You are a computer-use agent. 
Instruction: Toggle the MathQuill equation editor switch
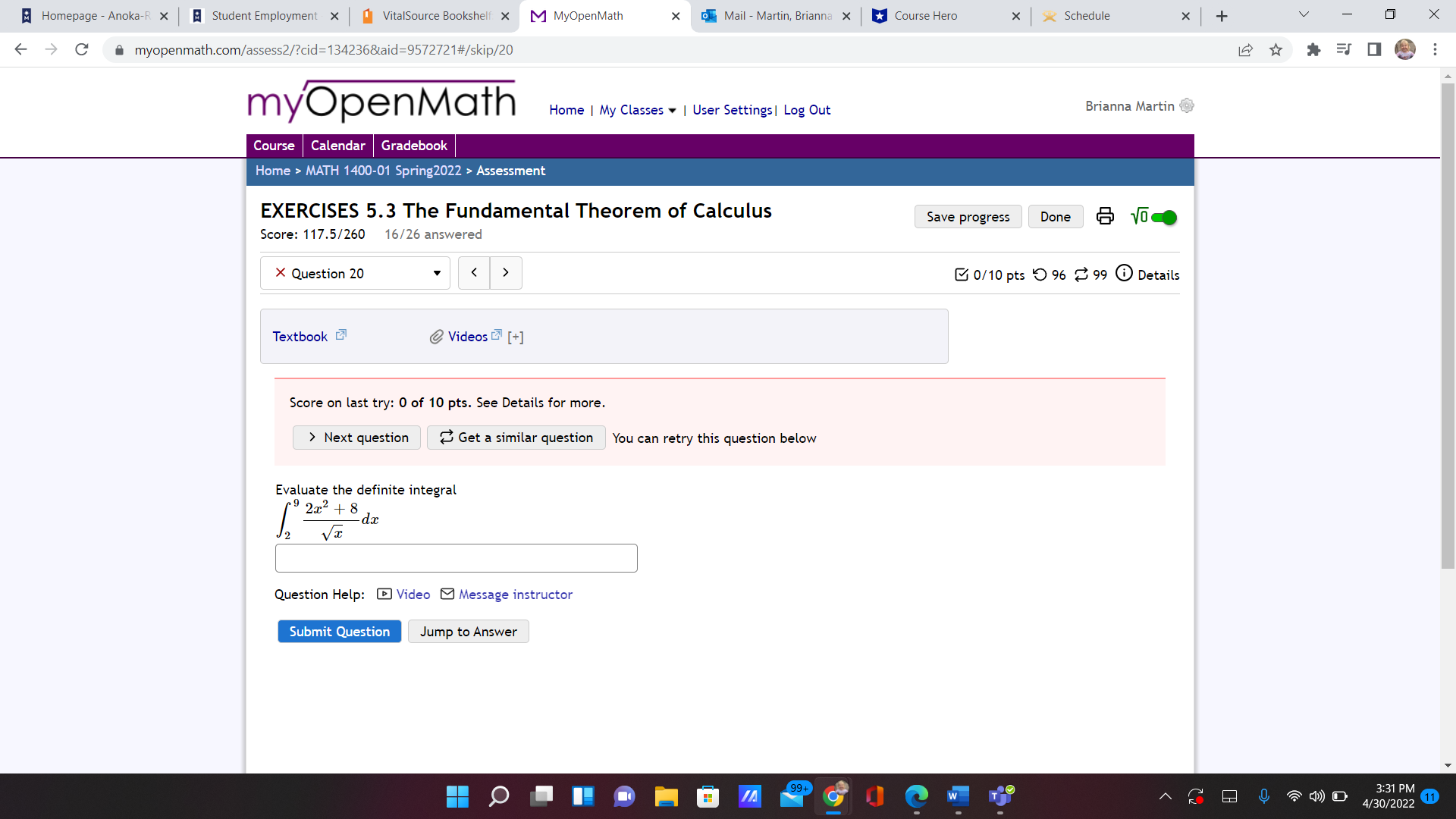pos(1163,218)
